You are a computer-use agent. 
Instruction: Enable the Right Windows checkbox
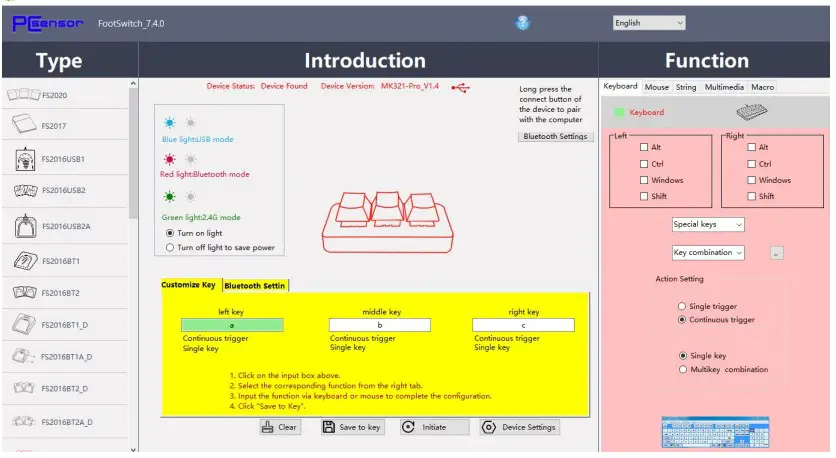coord(752,180)
